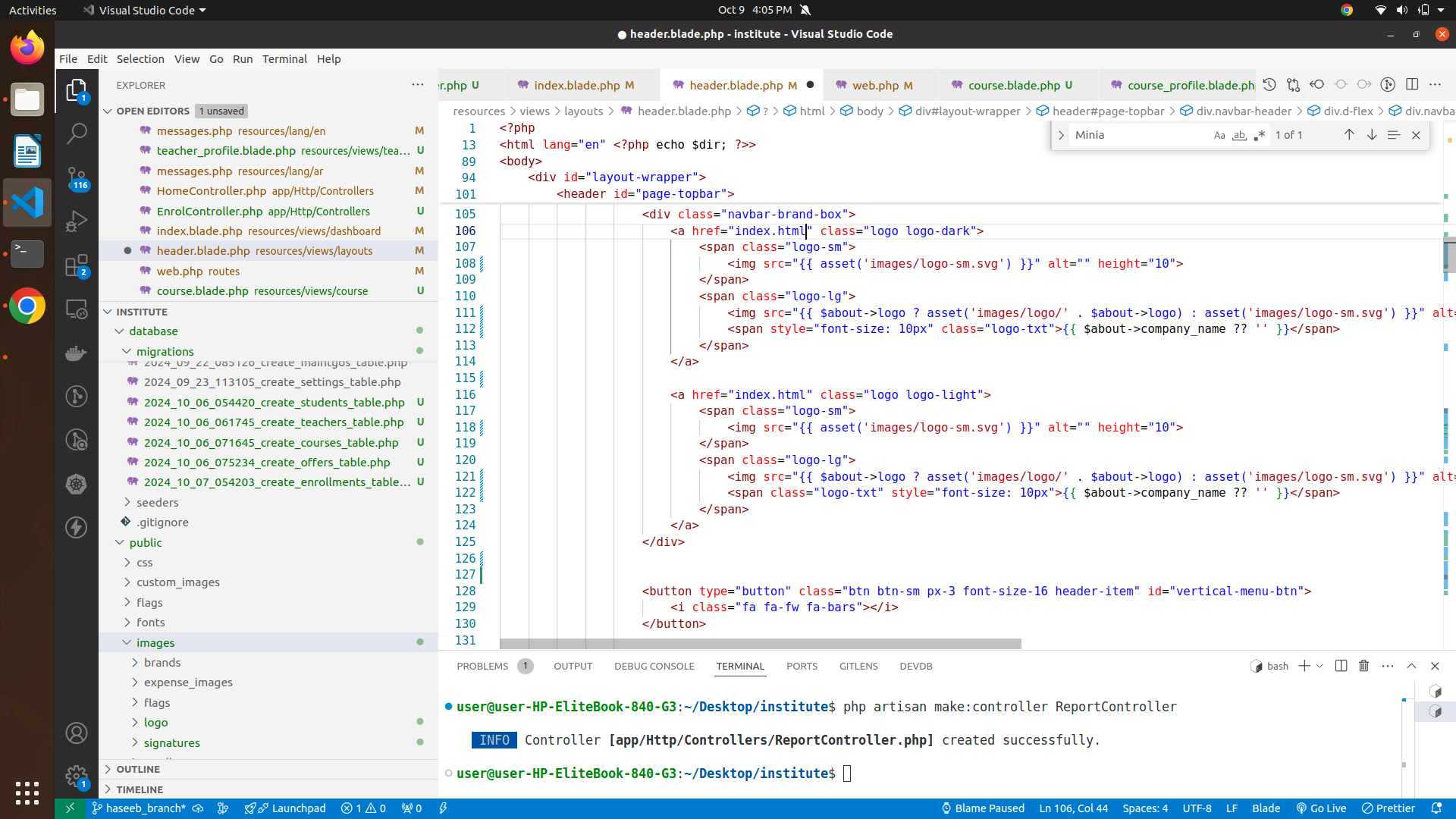Image resolution: width=1456 pixels, height=819 pixels.
Task: Toggle Use Regular Expression in find widget
Action: click(1259, 135)
